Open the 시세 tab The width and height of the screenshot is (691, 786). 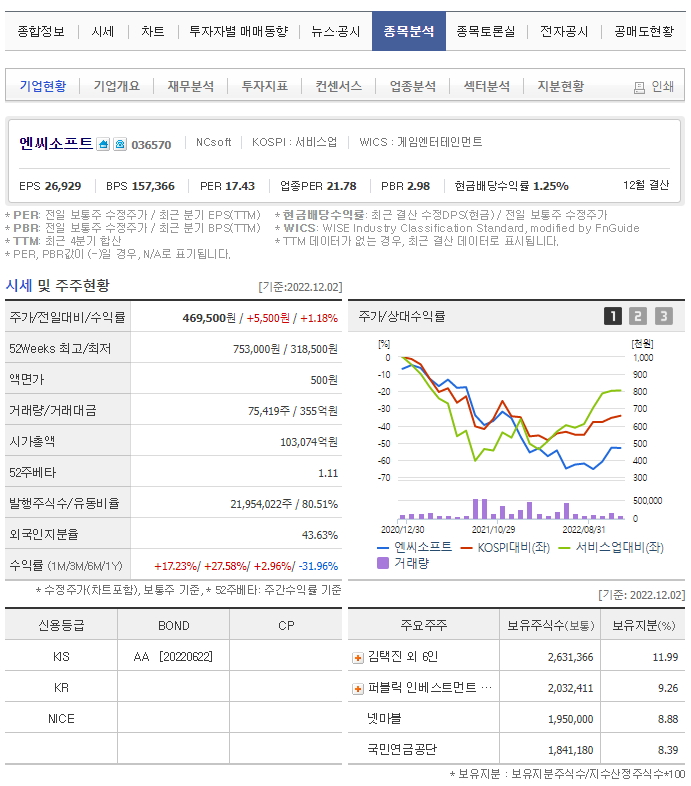(x=103, y=32)
